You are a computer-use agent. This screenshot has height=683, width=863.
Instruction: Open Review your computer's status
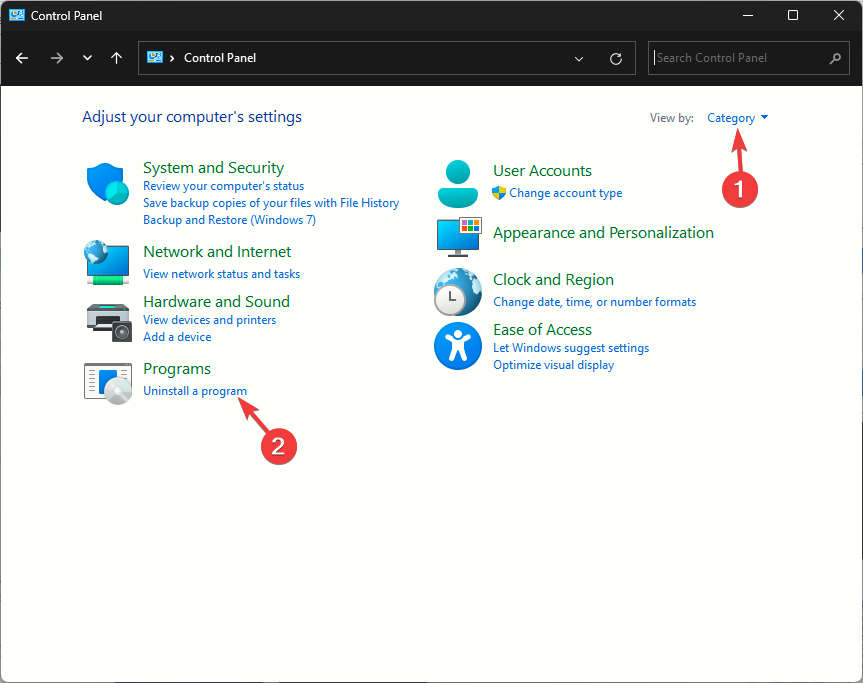[x=223, y=186]
